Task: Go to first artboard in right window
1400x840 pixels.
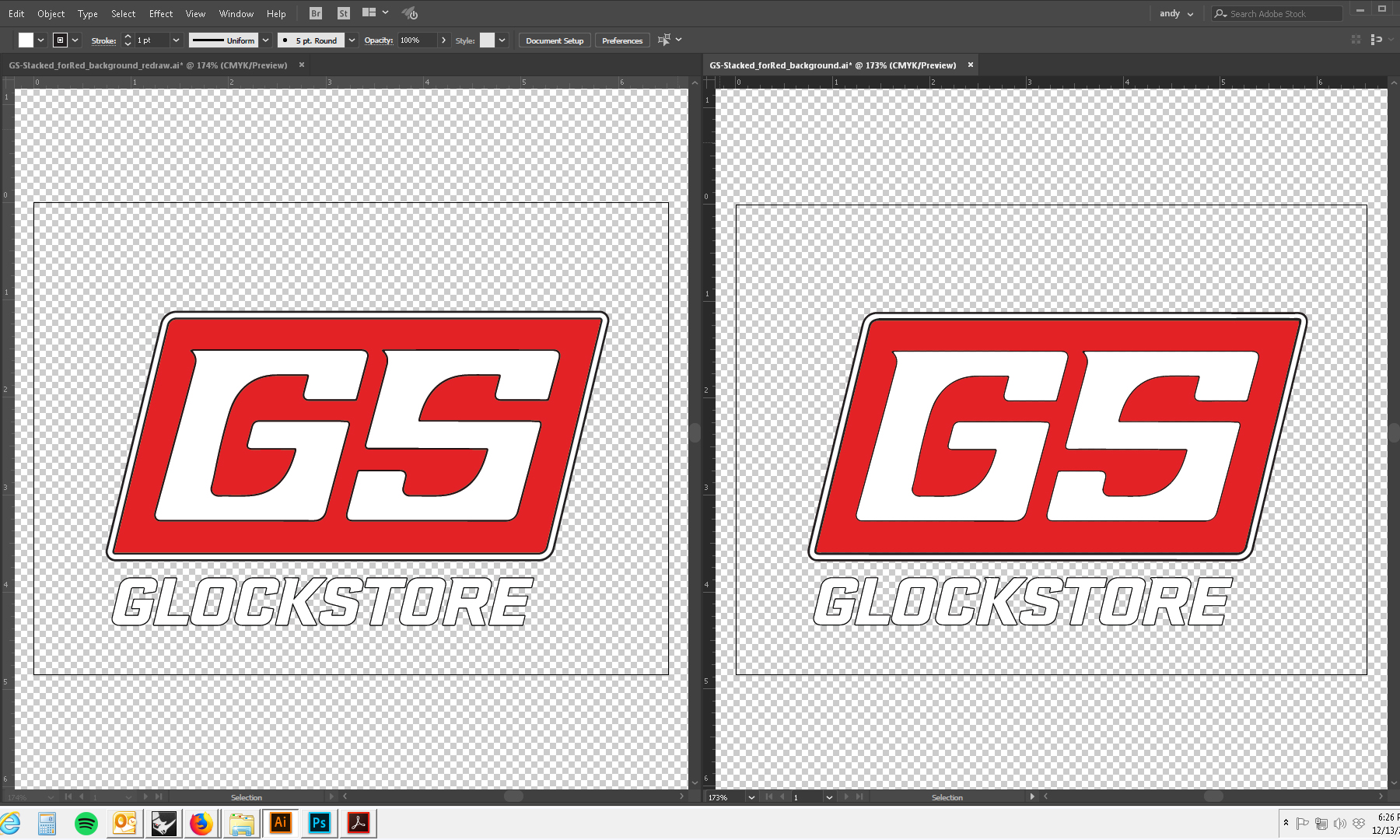Action: [769, 797]
